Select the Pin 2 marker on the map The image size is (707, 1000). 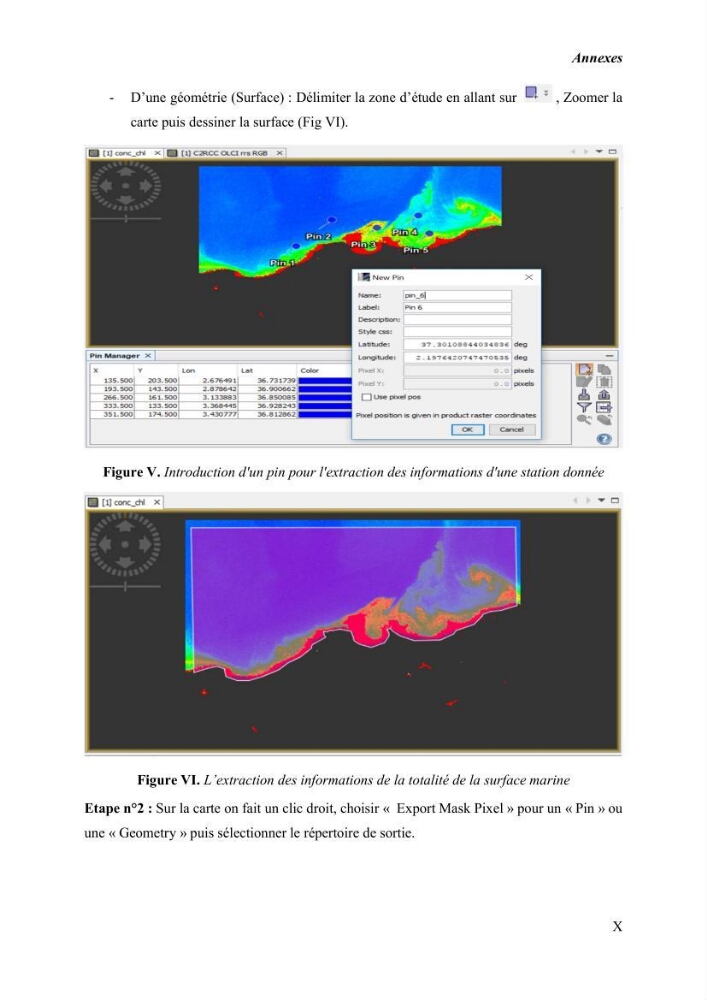point(332,220)
